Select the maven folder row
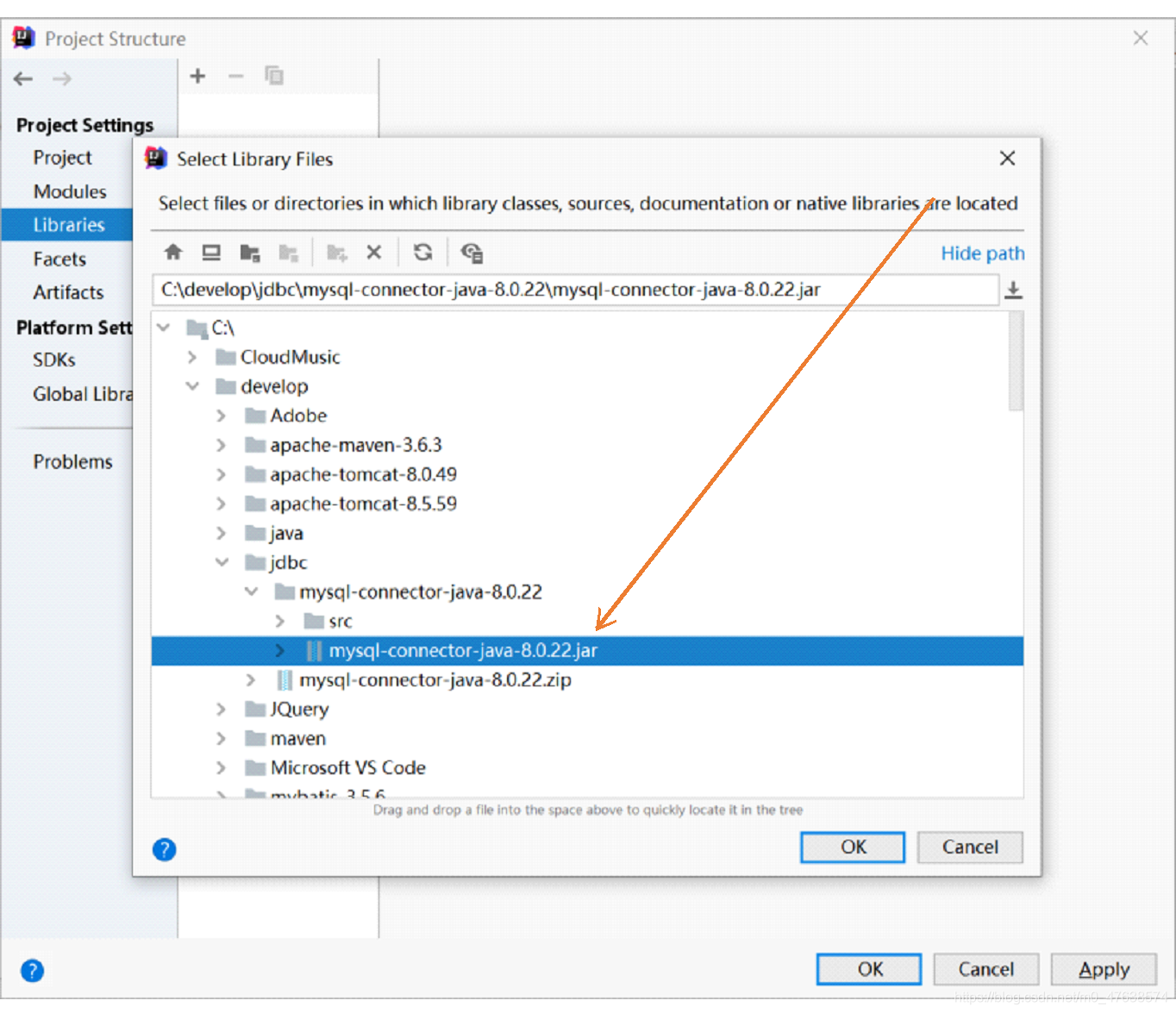1176x1013 pixels. click(587, 738)
